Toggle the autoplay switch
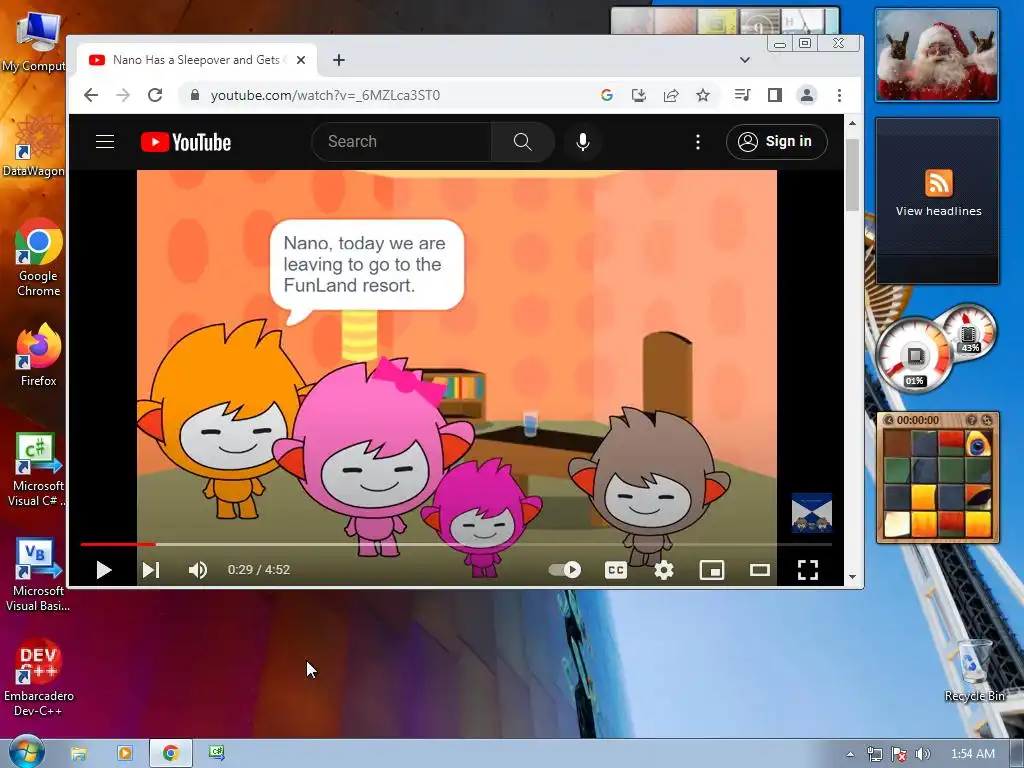 click(565, 569)
